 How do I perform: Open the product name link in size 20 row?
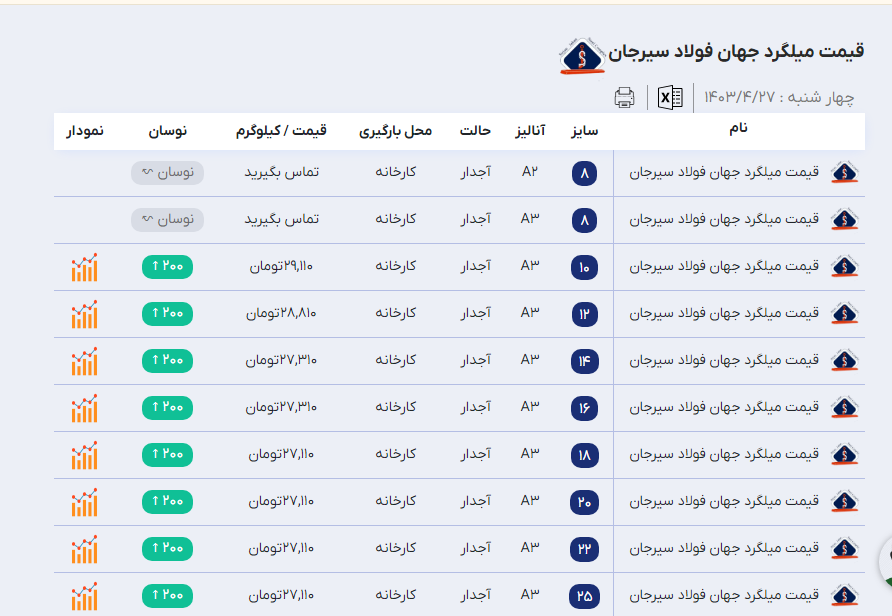pyautogui.click(x=724, y=502)
